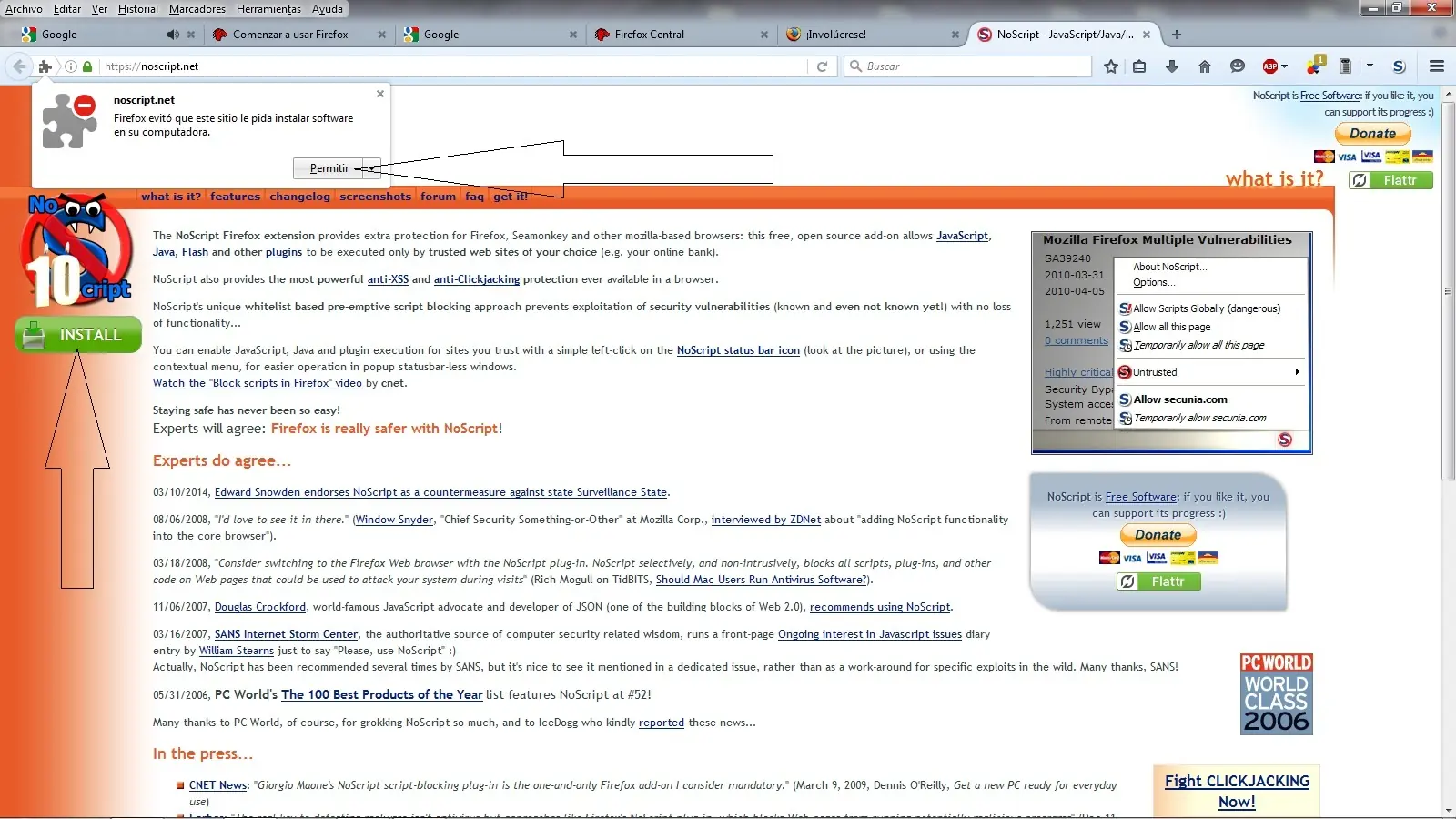Close the NoScript tab
The image size is (1456, 819).
[x=1147, y=35]
